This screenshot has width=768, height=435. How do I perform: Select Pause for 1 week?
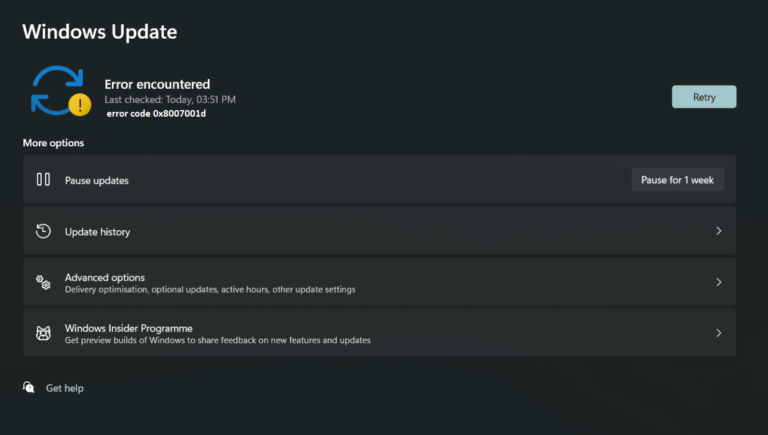(677, 180)
